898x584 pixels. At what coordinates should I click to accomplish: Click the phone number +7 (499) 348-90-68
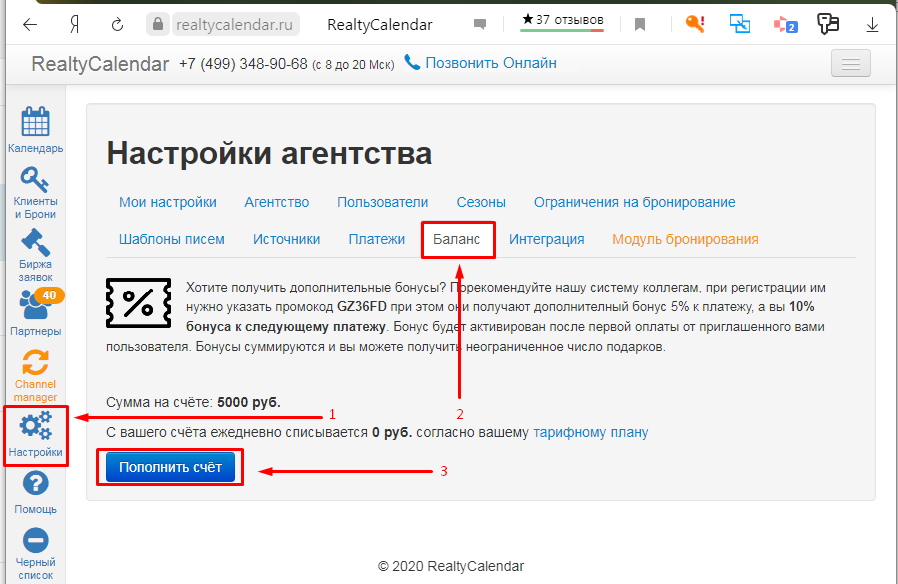click(243, 64)
